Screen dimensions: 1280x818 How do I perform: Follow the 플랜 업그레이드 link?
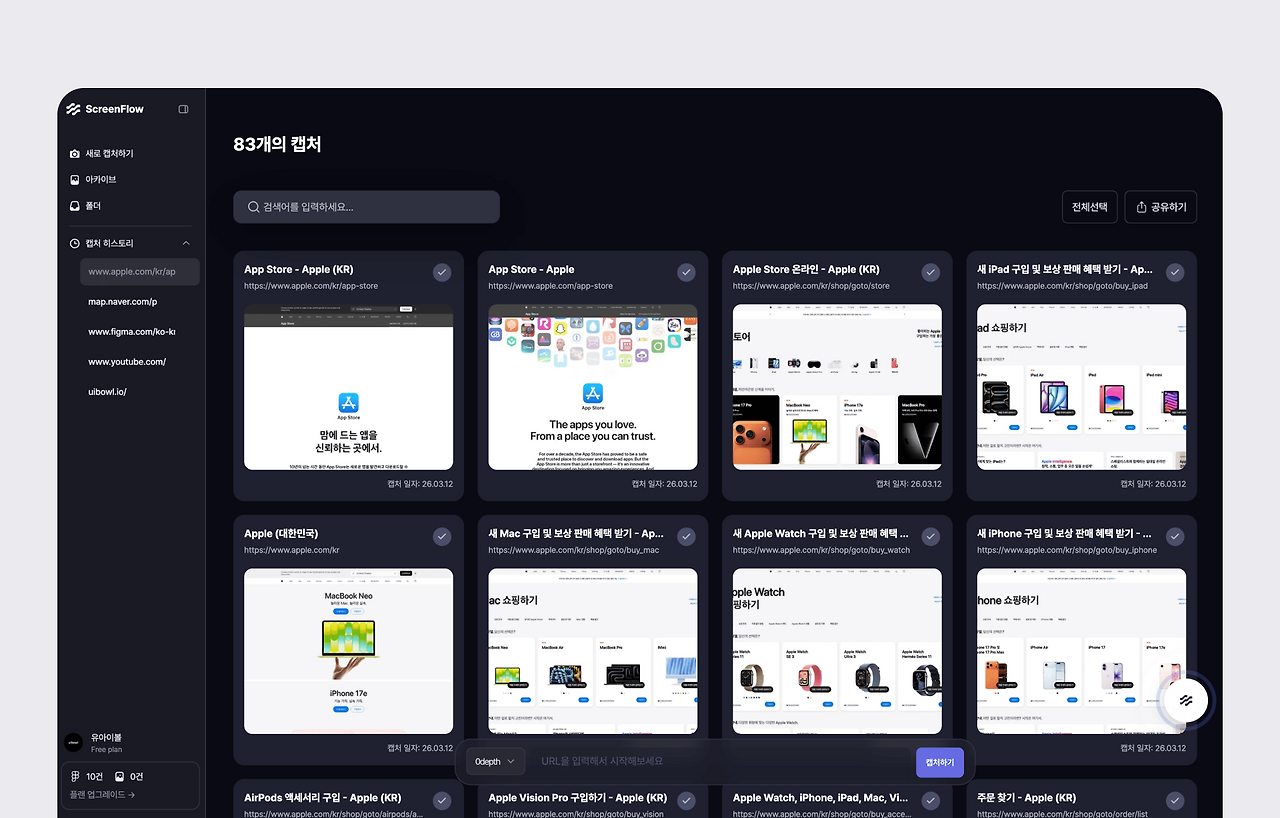click(101, 795)
